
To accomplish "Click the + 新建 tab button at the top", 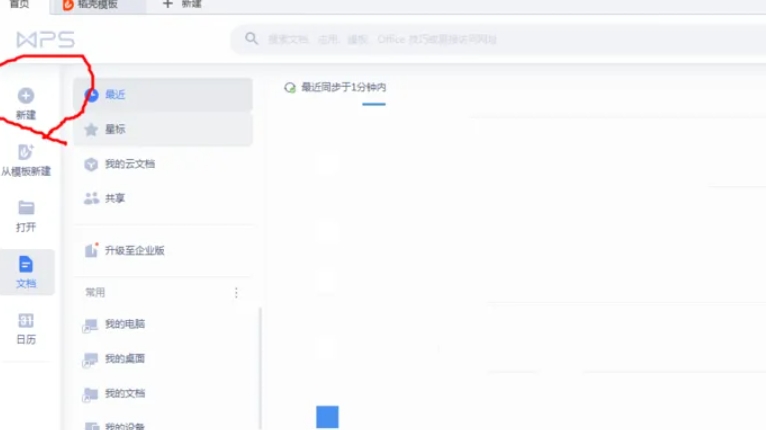I will click(183, 5).
